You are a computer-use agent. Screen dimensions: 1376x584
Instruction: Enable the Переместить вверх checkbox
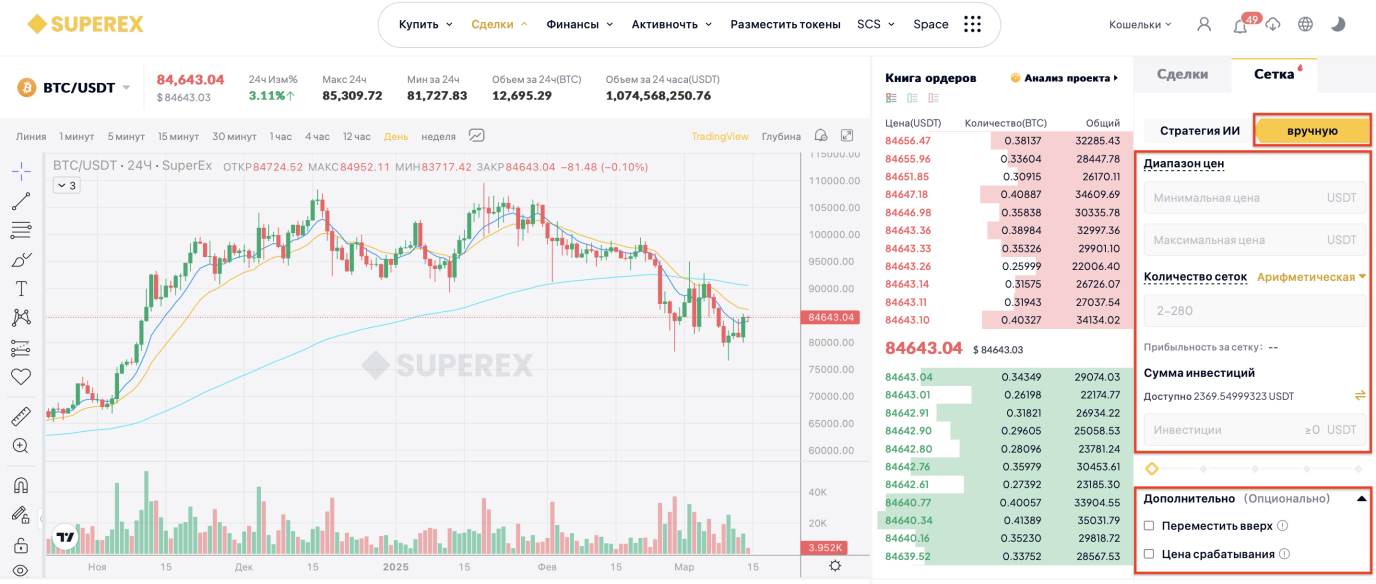[1149, 525]
